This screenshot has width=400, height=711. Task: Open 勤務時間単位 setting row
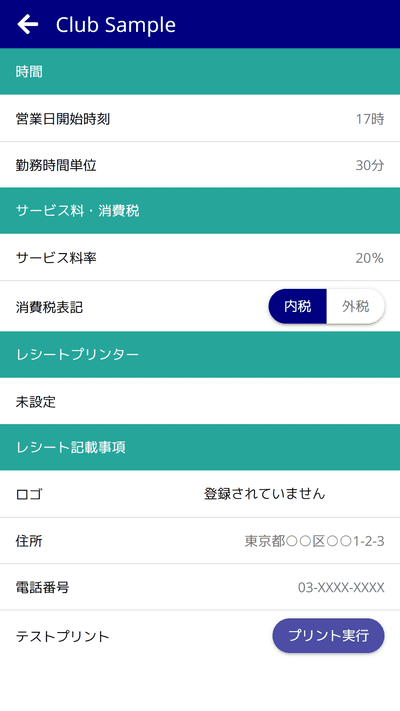tap(200, 165)
